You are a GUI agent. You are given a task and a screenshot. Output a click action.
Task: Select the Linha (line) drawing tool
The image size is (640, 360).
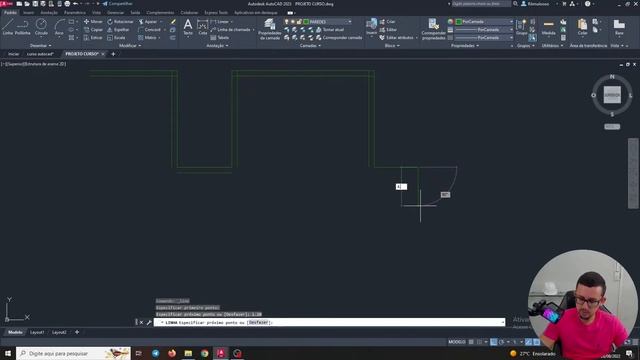pos(8,27)
